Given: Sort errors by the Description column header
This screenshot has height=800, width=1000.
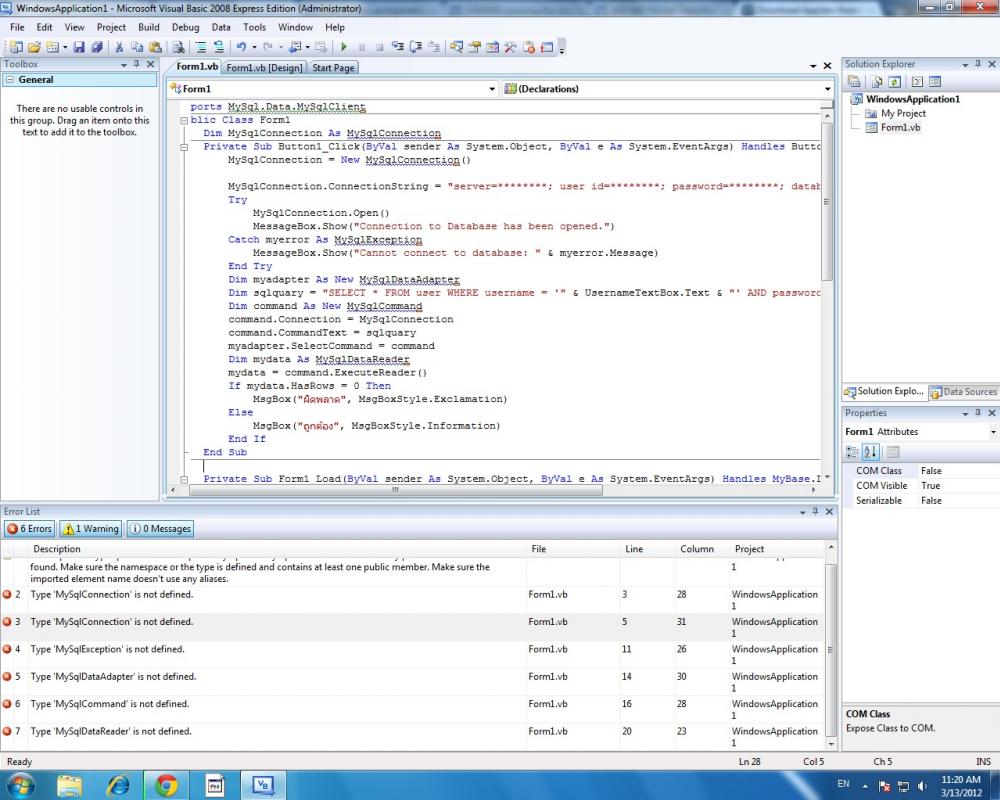Looking at the screenshot, I should 56,549.
